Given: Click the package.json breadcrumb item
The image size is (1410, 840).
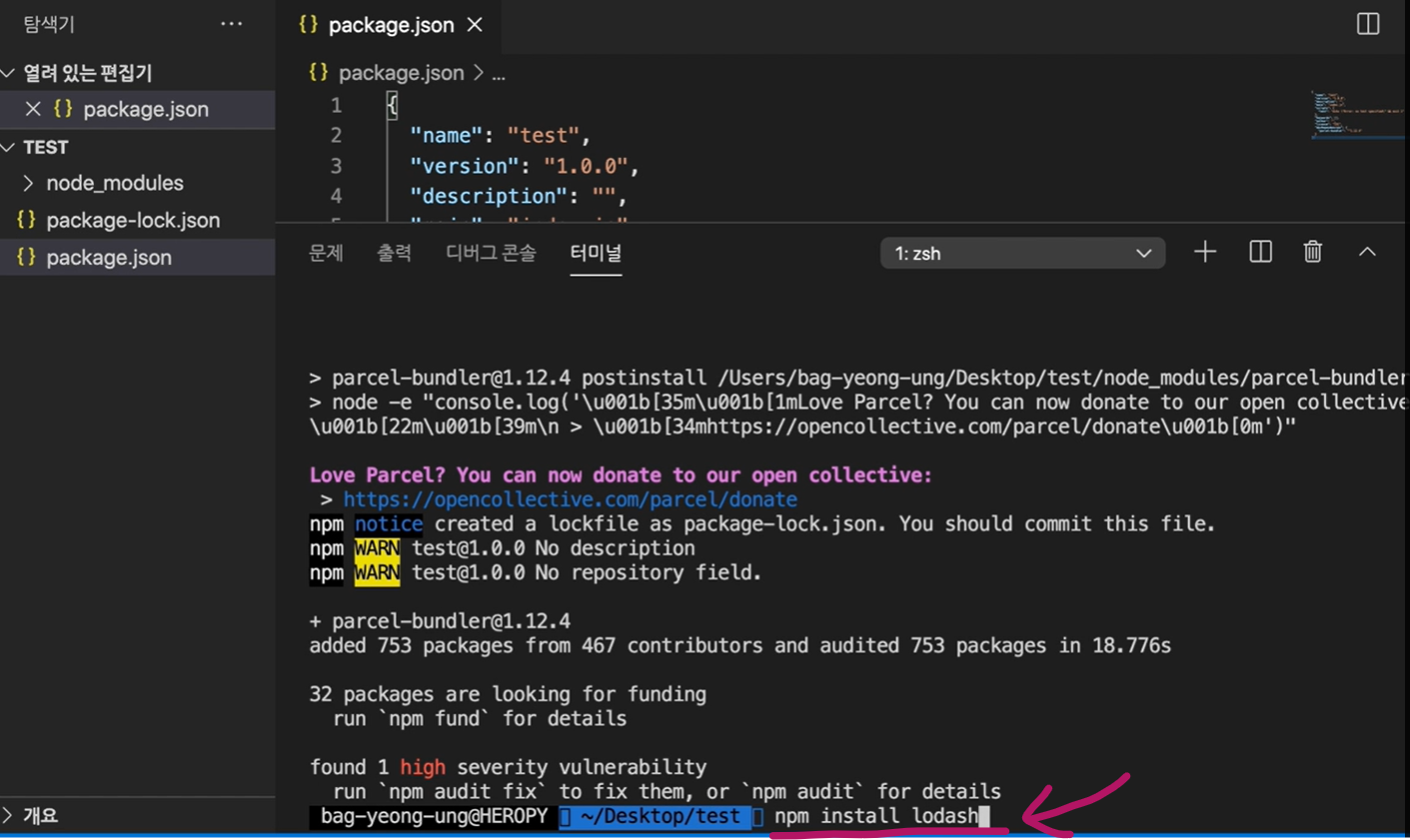Looking at the screenshot, I should [401, 73].
